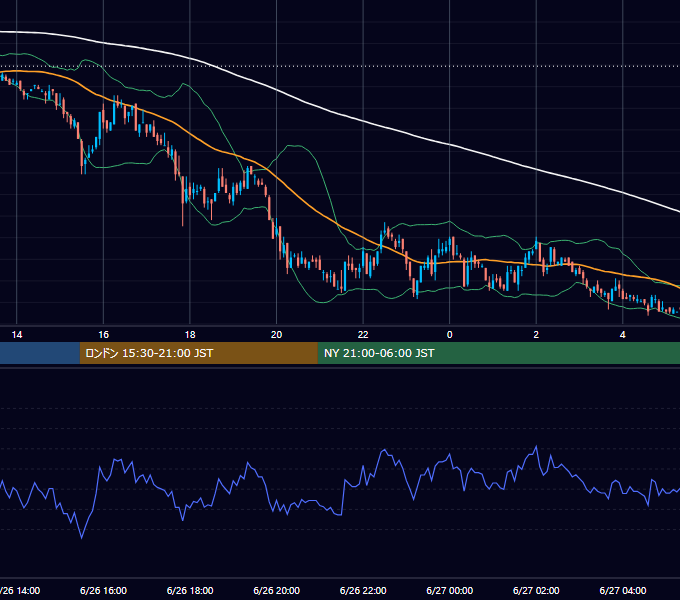Click the '14' hour label on price chart axis

click(16, 335)
